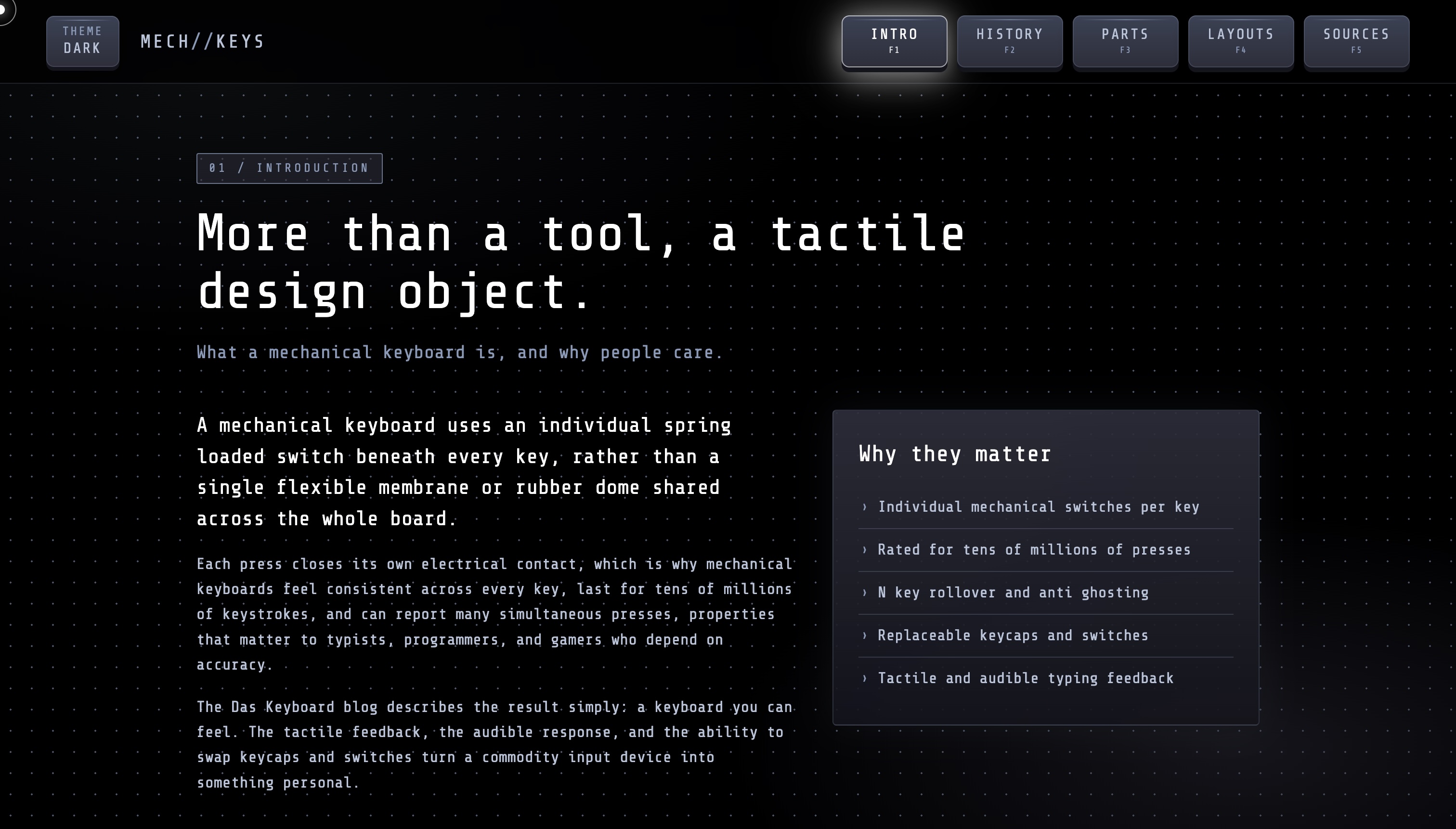
Task: Click N key rollover and anti ghosting
Action: coord(1045,593)
